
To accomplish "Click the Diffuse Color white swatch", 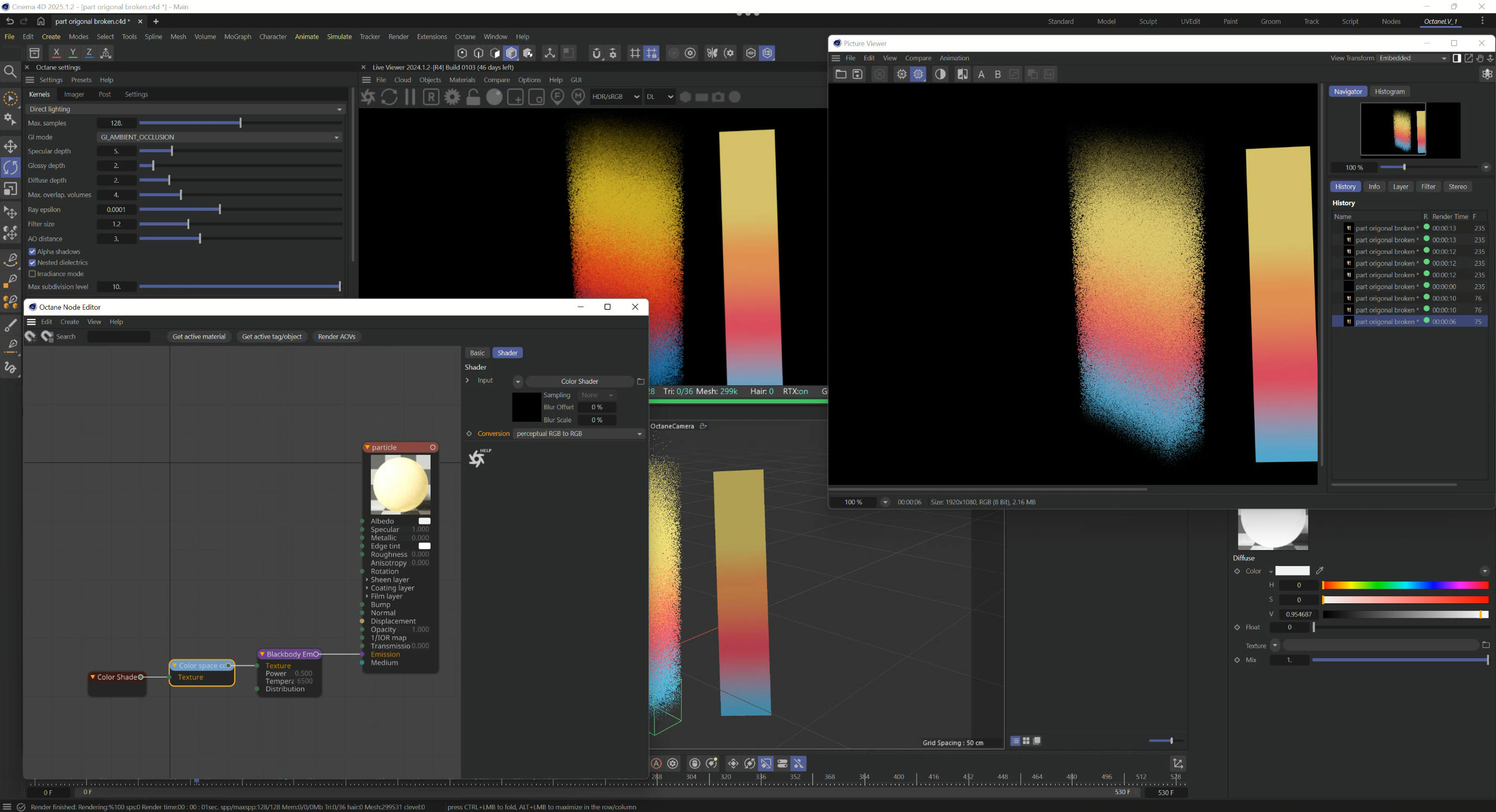I will click(1292, 571).
